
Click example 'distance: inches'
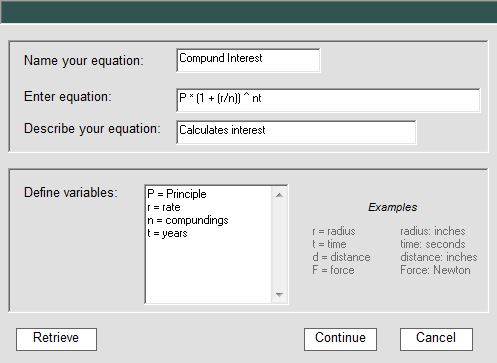coord(439,257)
